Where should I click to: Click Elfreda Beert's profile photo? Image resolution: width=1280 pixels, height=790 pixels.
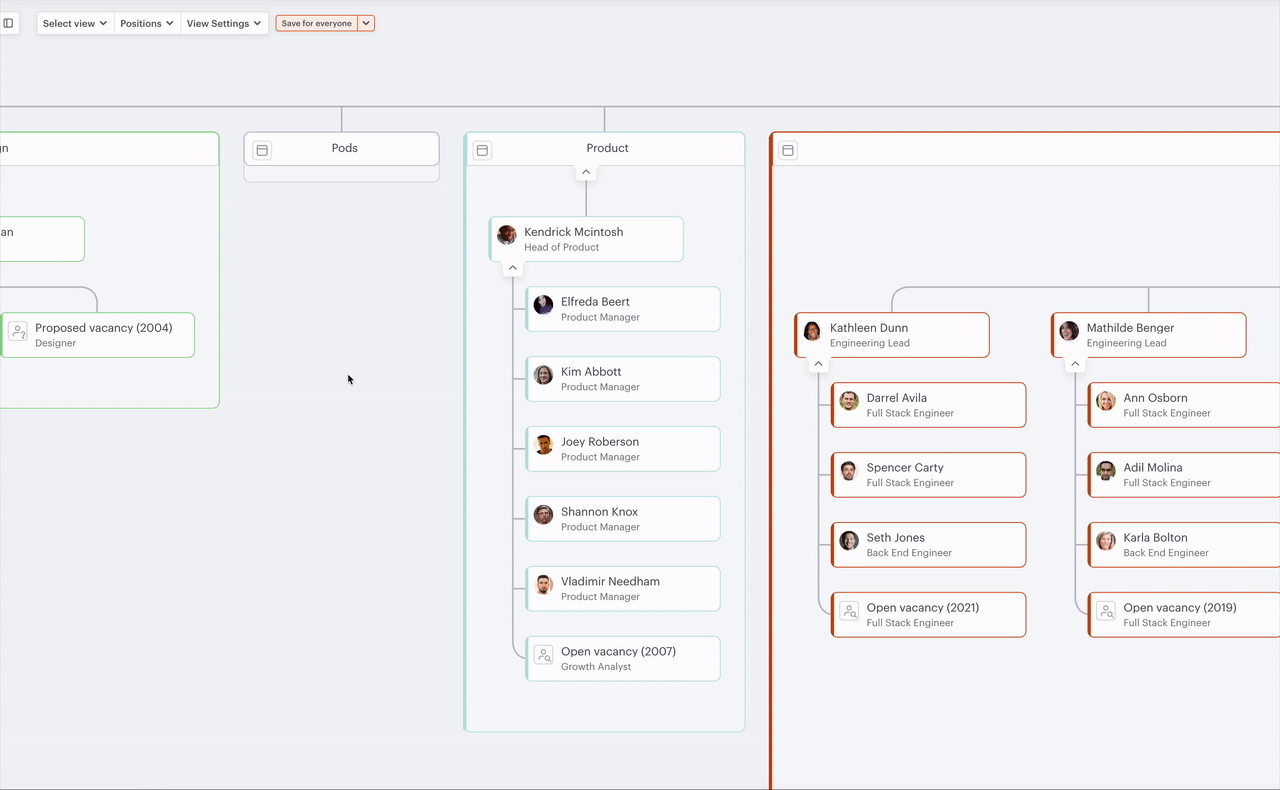543,305
